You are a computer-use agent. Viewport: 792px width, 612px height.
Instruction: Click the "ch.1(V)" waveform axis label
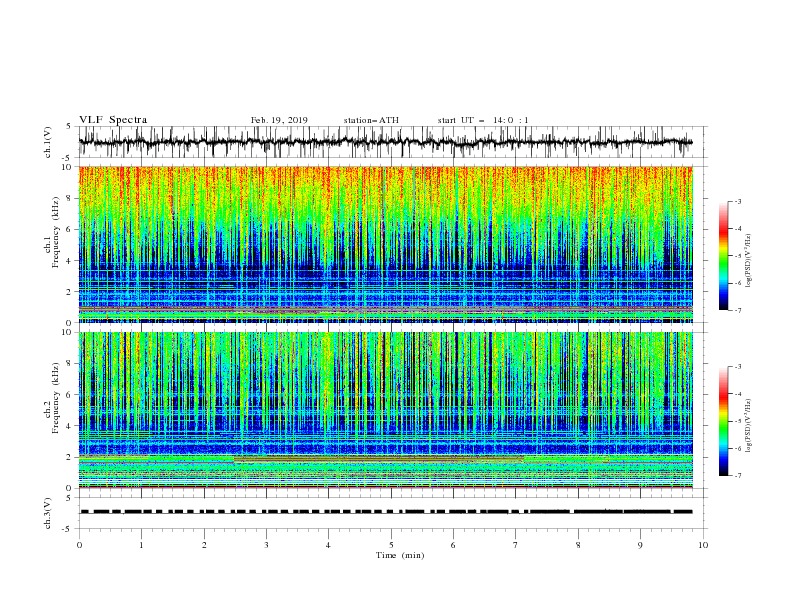[48, 142]
